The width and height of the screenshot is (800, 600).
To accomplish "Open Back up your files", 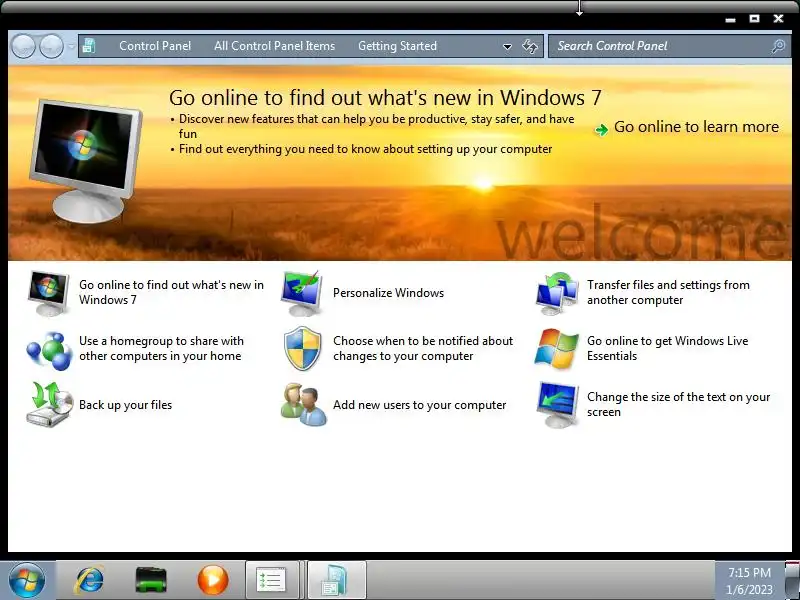I will click(126, 405).
